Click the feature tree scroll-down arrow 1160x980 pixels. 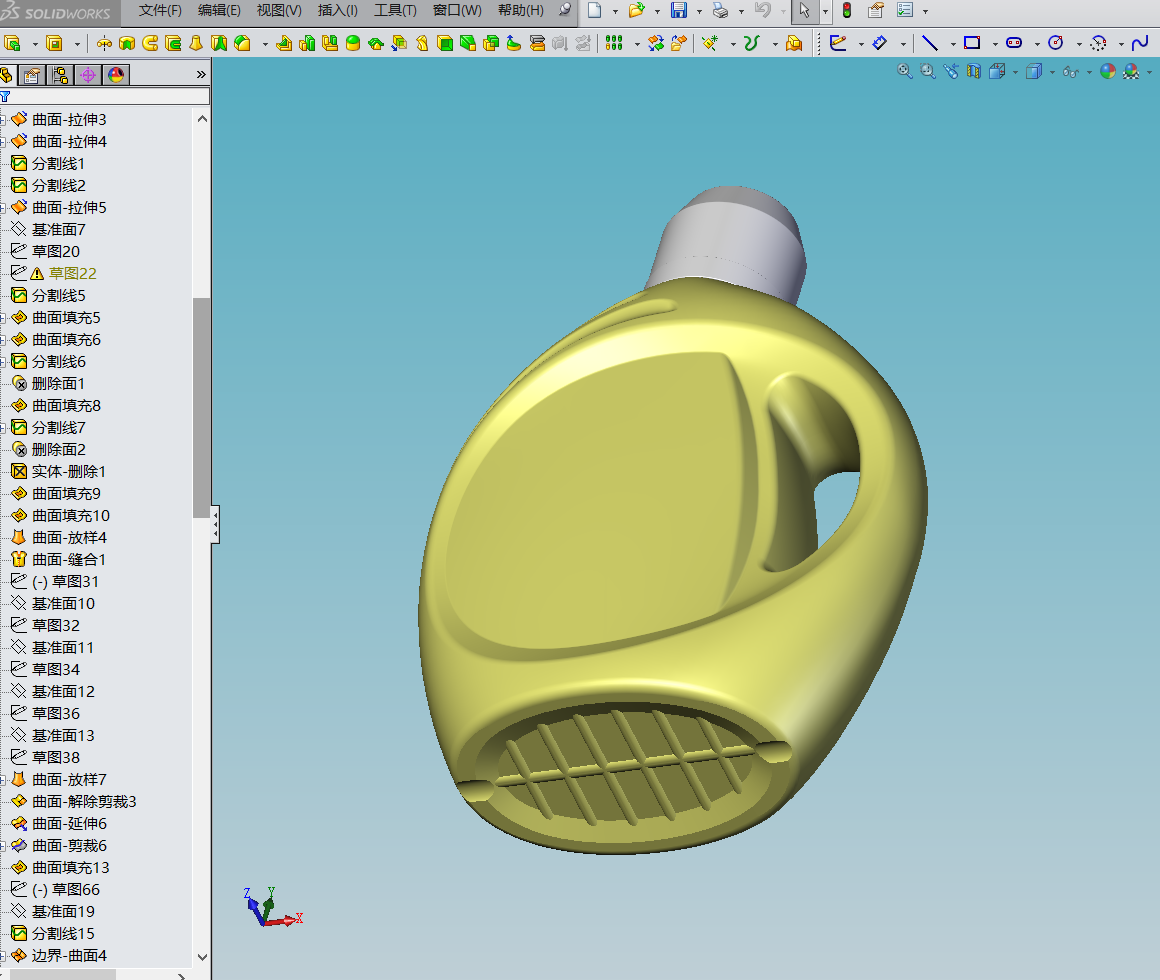[202, 957]
